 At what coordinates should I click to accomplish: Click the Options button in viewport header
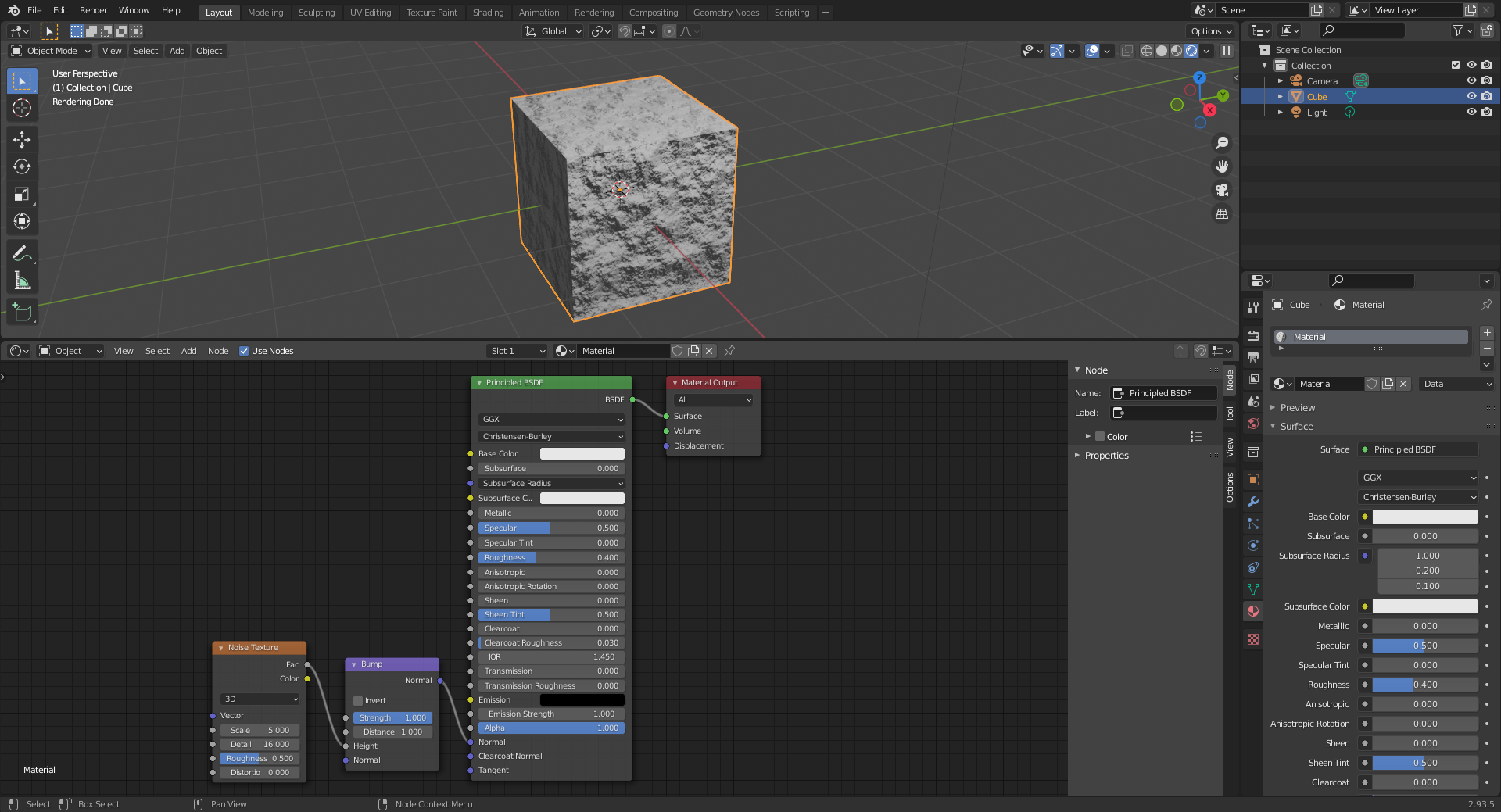pos(1210,31)
